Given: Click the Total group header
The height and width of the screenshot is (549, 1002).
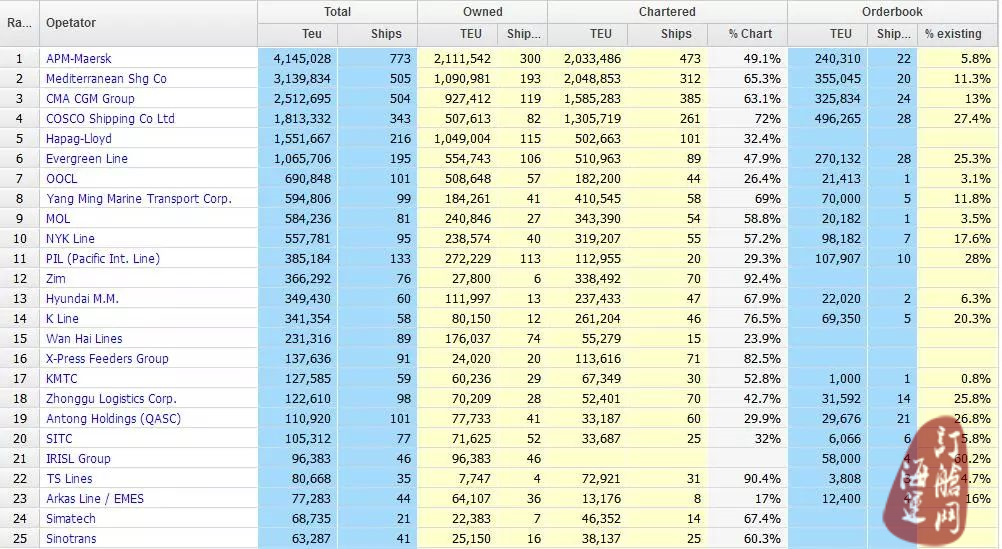Looking at the screenshot, I should [337, 12].
